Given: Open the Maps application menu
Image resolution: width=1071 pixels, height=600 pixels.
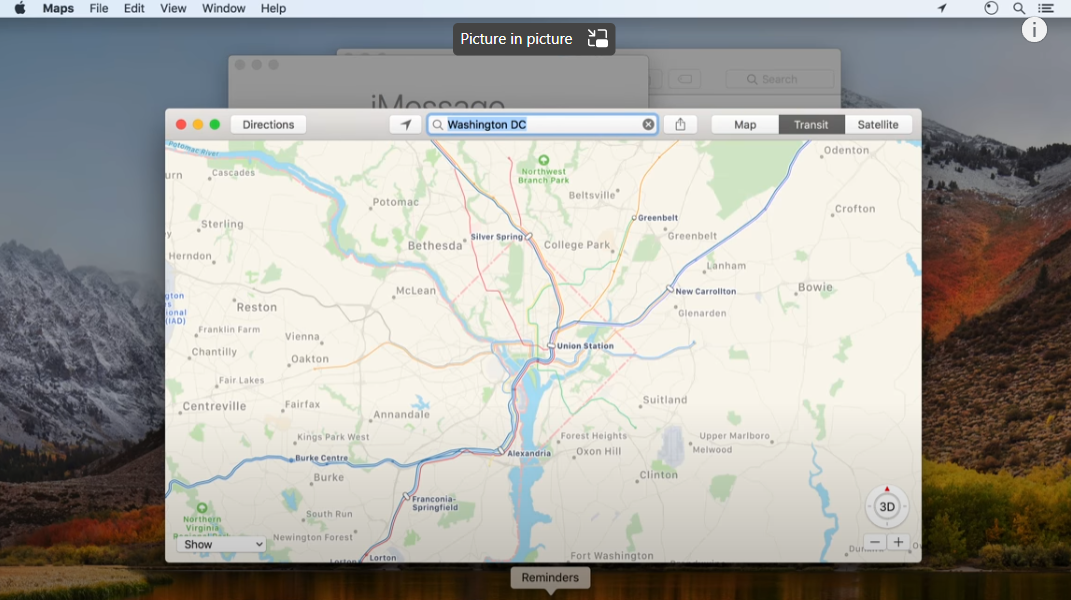Looking at the screenshot, I should (58, 8).
